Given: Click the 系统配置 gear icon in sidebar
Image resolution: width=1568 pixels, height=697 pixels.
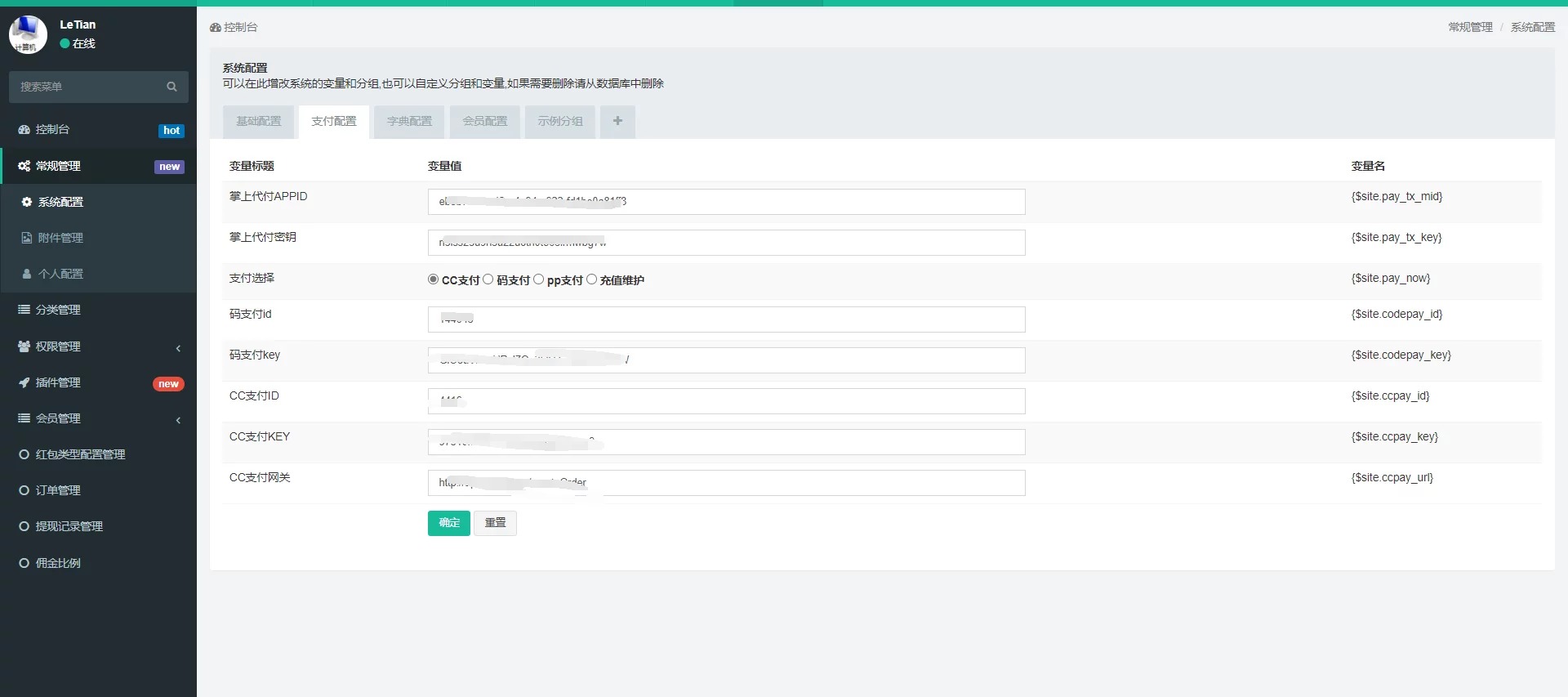Looking at the screenshot, I should point(27,202).
